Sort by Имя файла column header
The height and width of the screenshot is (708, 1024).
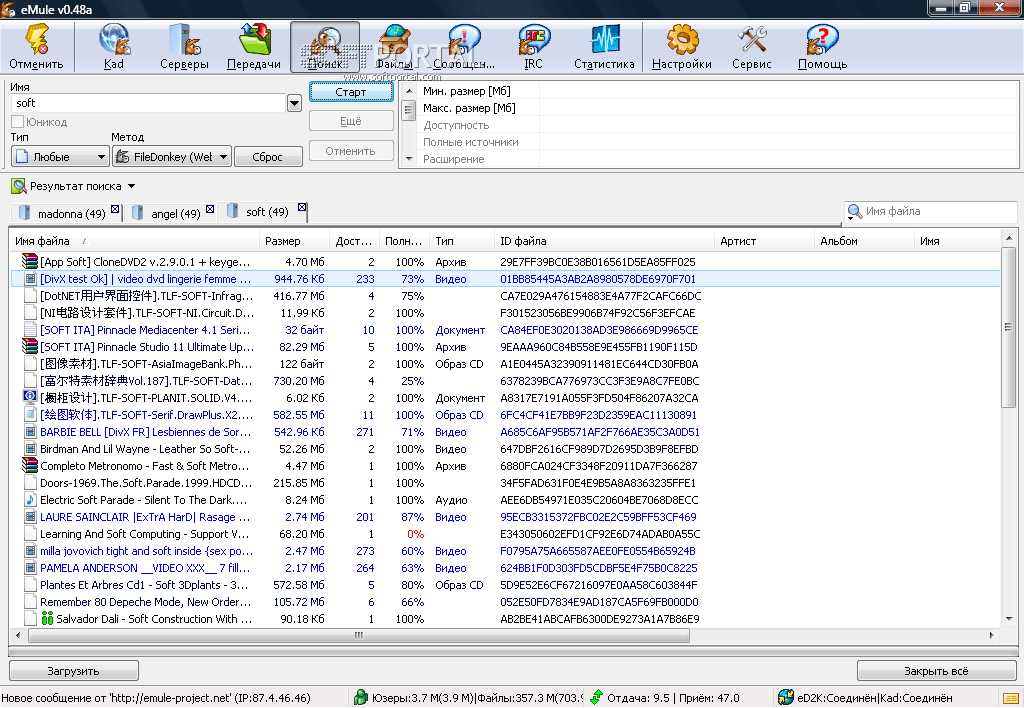136,241
